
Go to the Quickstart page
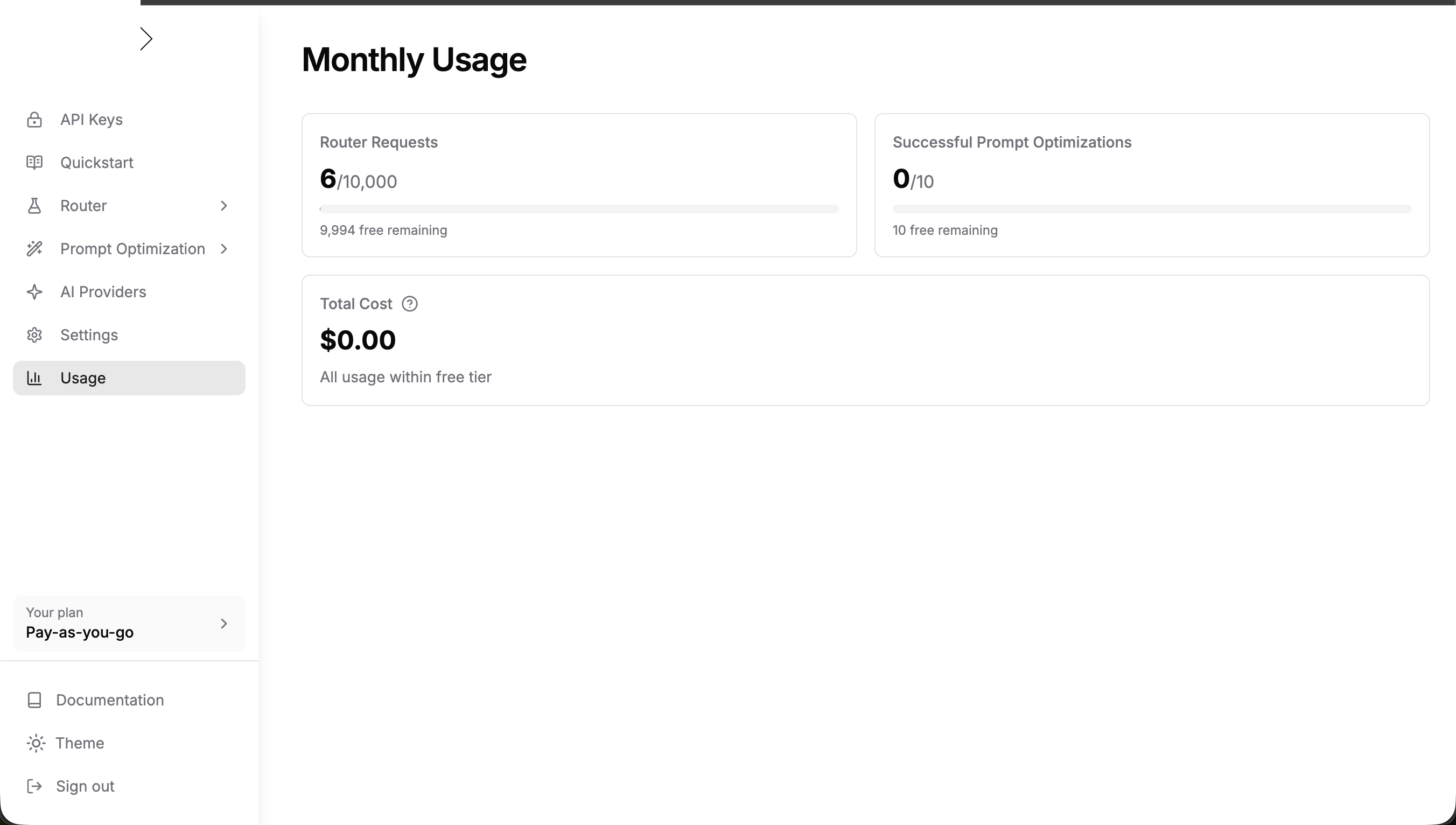(129, 163)
